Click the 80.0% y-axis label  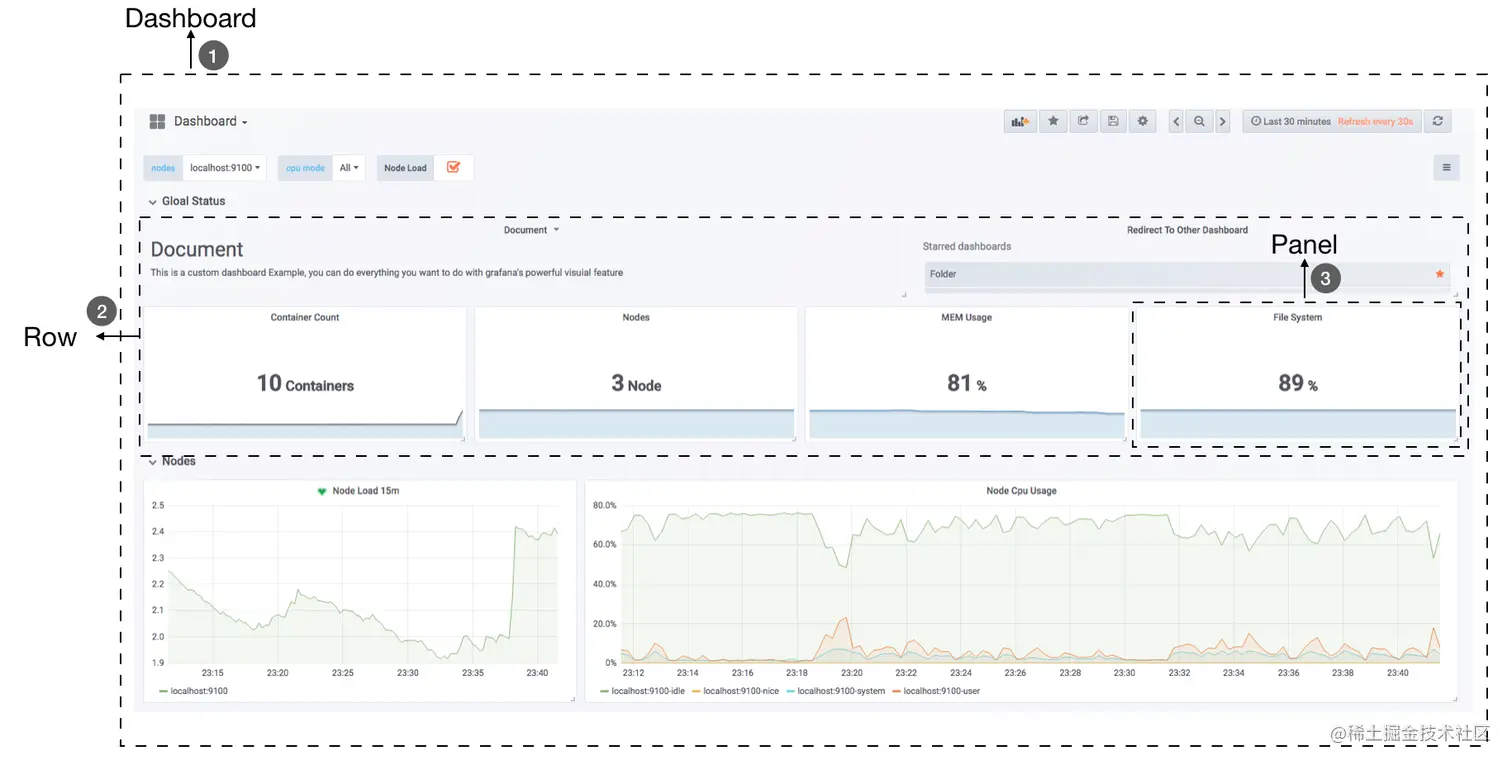pos(604,506)
